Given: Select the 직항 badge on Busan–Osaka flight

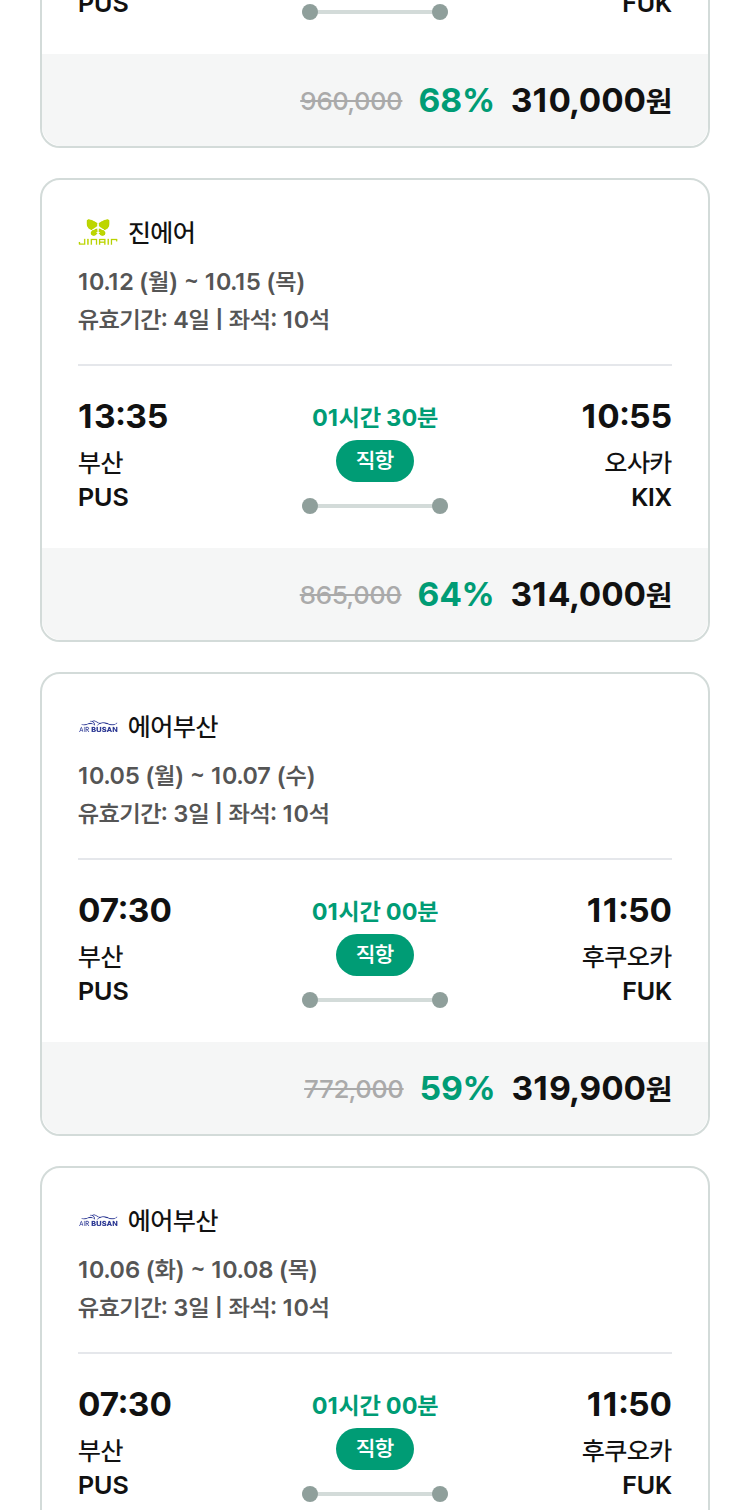Looking at the screenshot, I should point(375,461).
